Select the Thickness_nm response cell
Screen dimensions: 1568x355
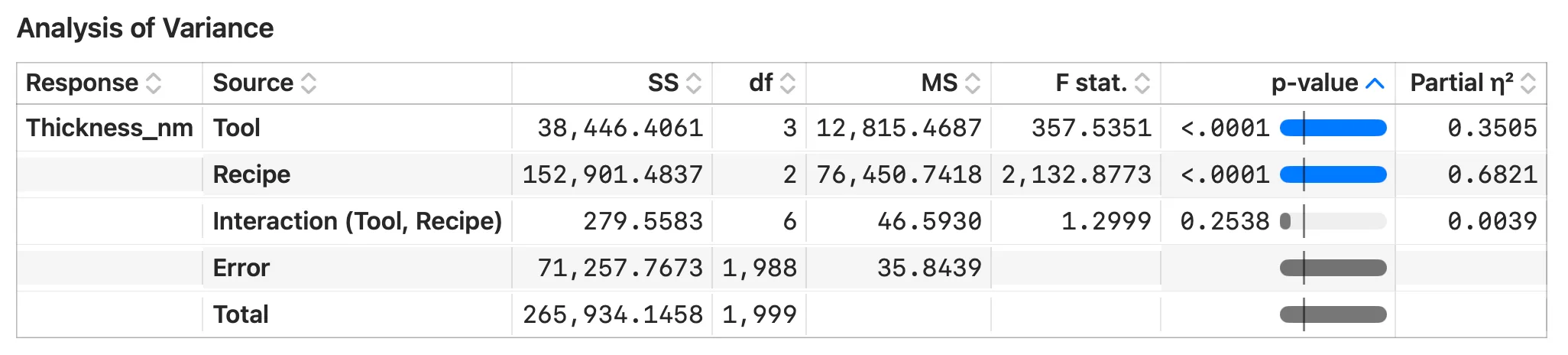click(109, 128)
